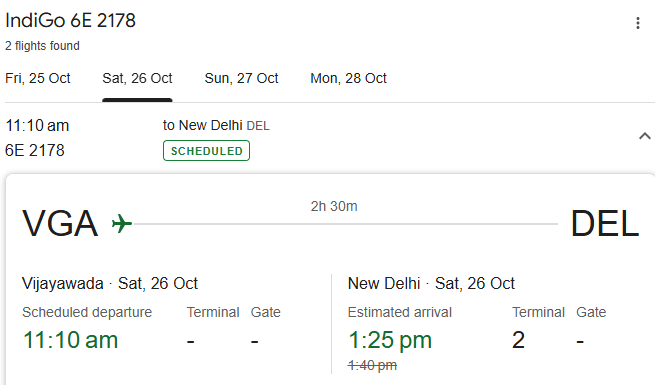
Task: Click the SCHEDULED status badge
Action: pyautogui.click(x=206, y=151)
